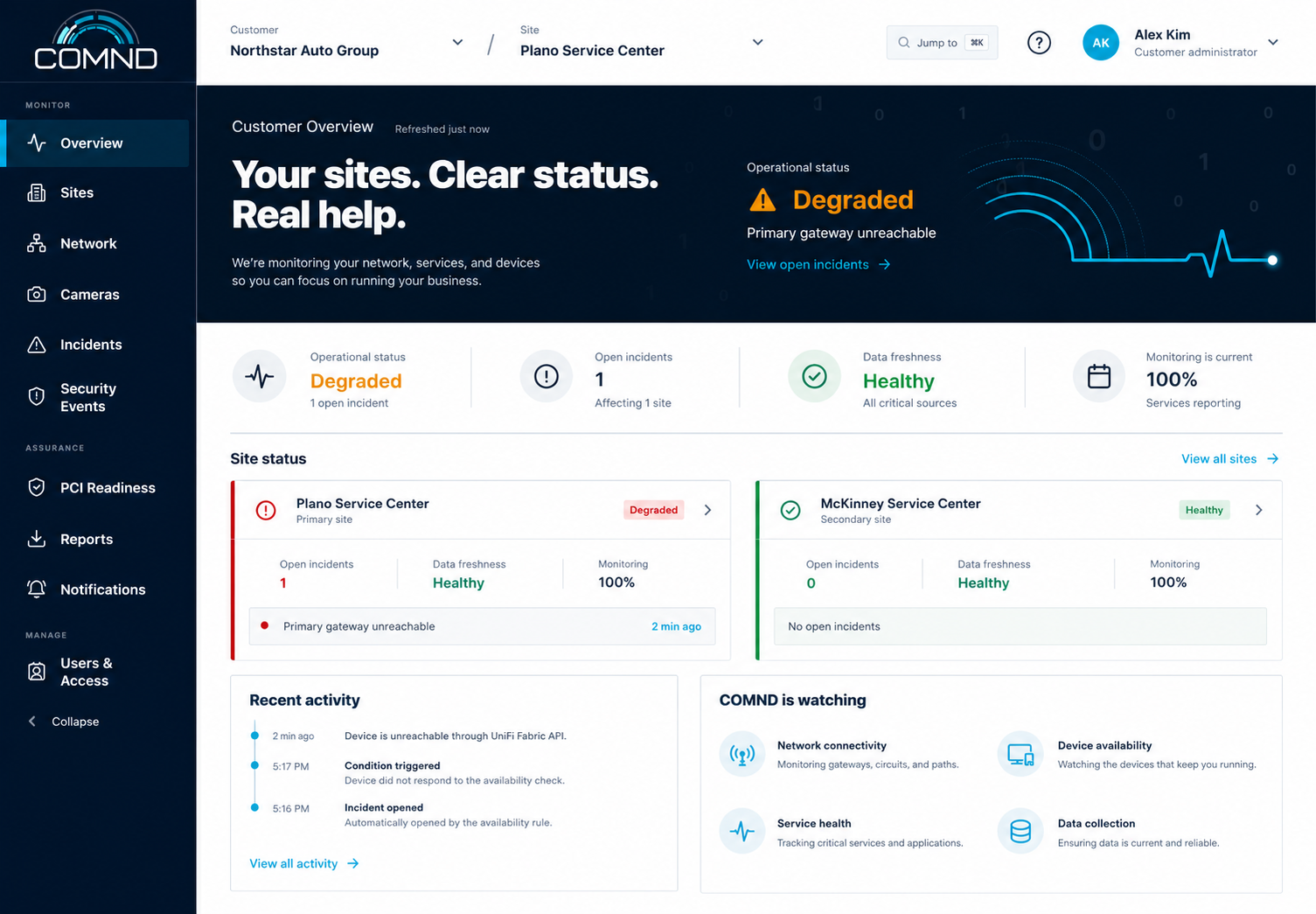Screen dimensions: 1316x914
Task: Open Primary gateway unreachable incident row
Action: (x=482, y=626)
